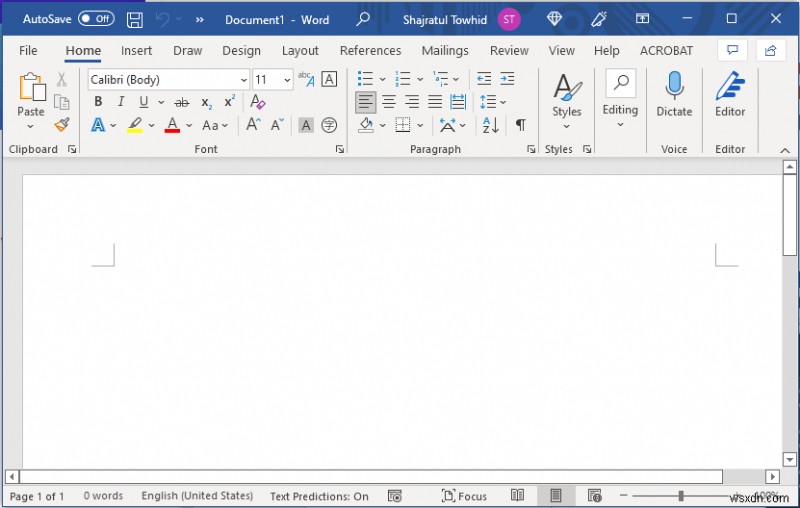Open the Editor pane
Screen dimensions: 800x508
(730, 95)
